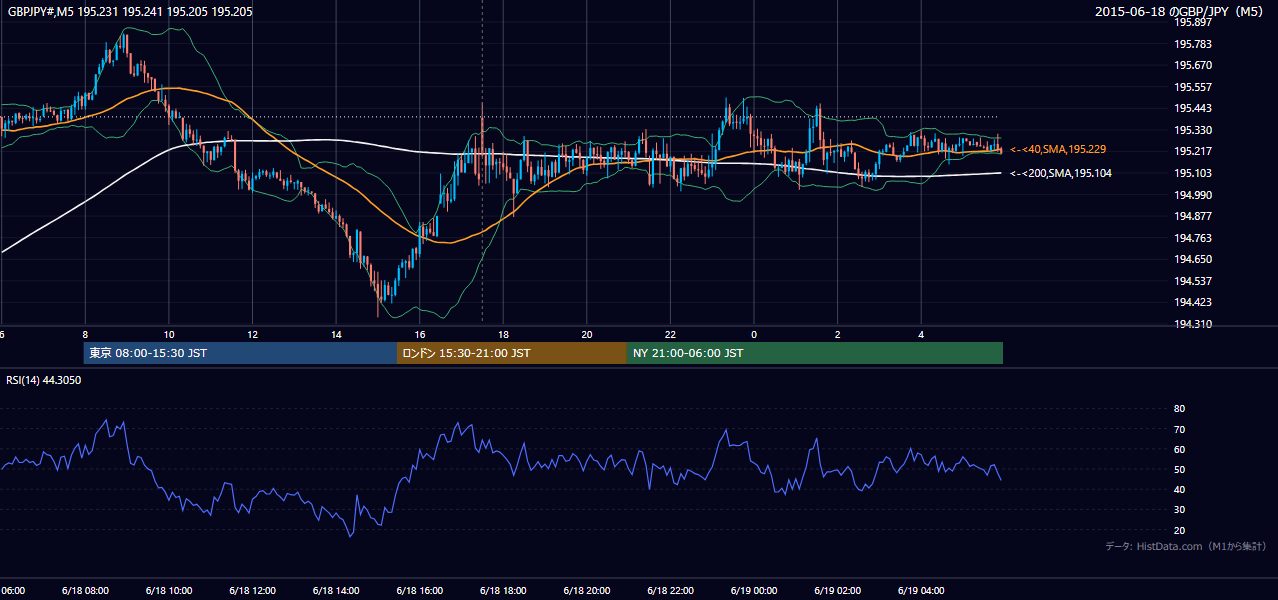Click the 6/19 00:00 time axis label
Screen dimensions: 1278x600
click(753, 590)
